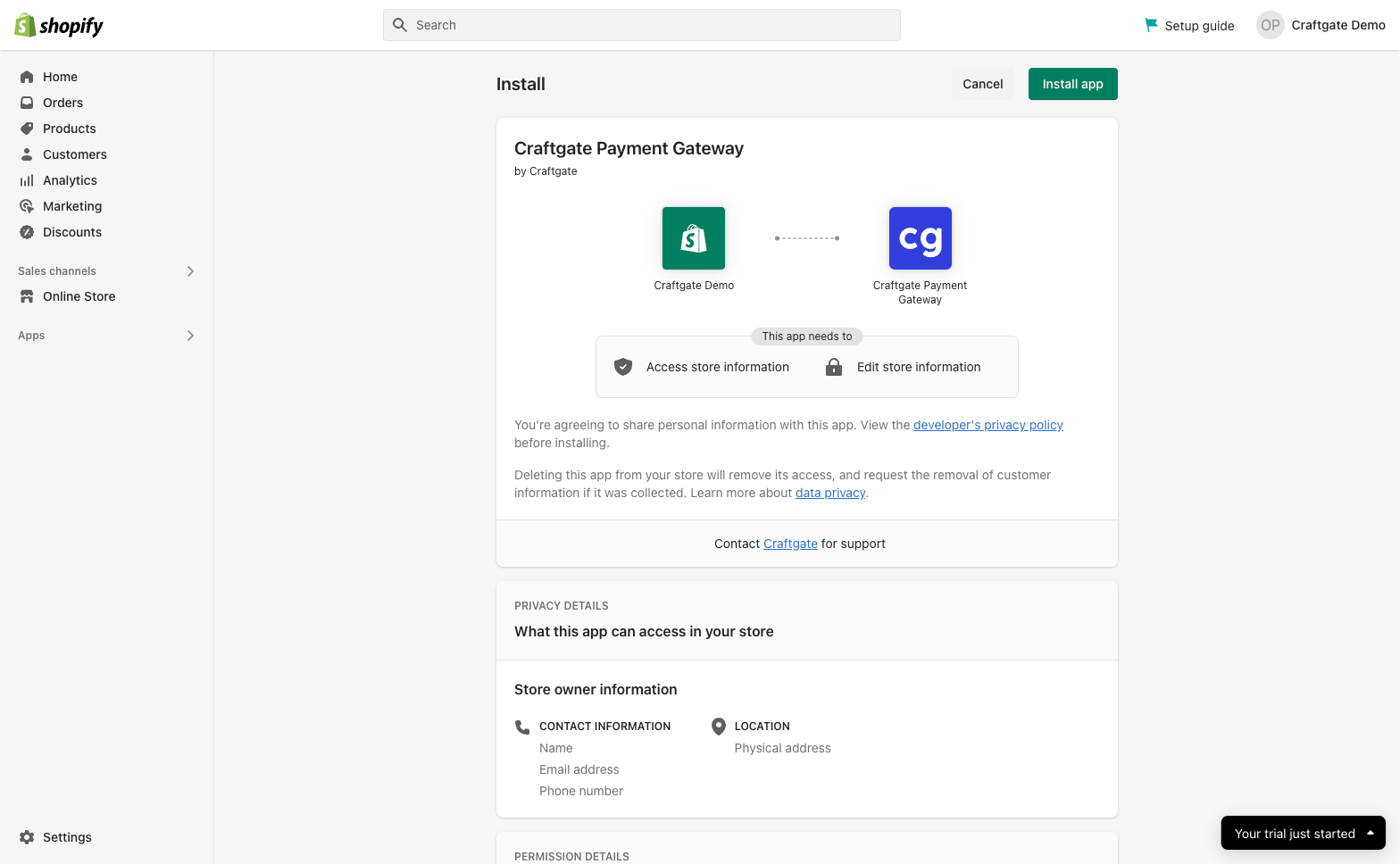1400x864 pixels.
Task: Click the green Shopify store app tile
Action: pos(694,238)
